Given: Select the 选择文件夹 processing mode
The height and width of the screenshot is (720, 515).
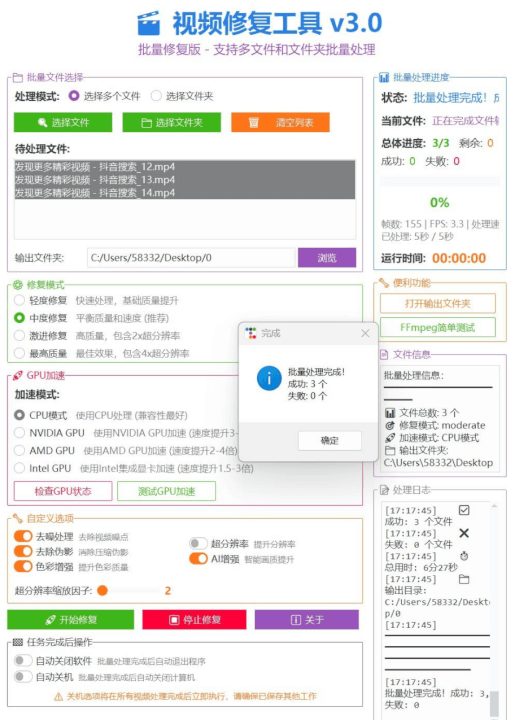Looking at the screenshot, I should [x=157, y=96].
